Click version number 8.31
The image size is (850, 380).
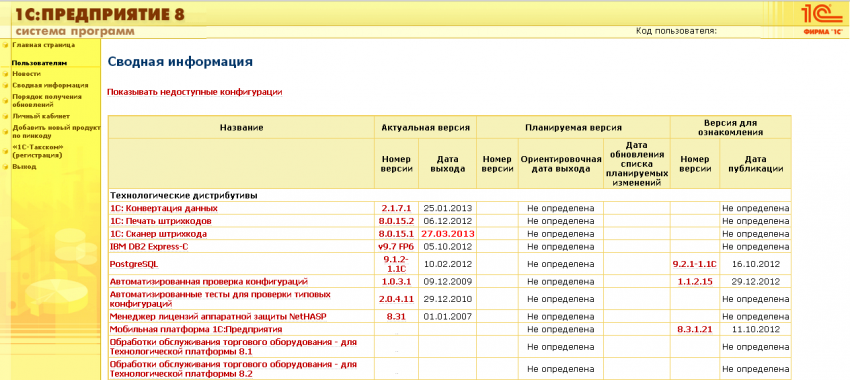[x=396, y=316]
